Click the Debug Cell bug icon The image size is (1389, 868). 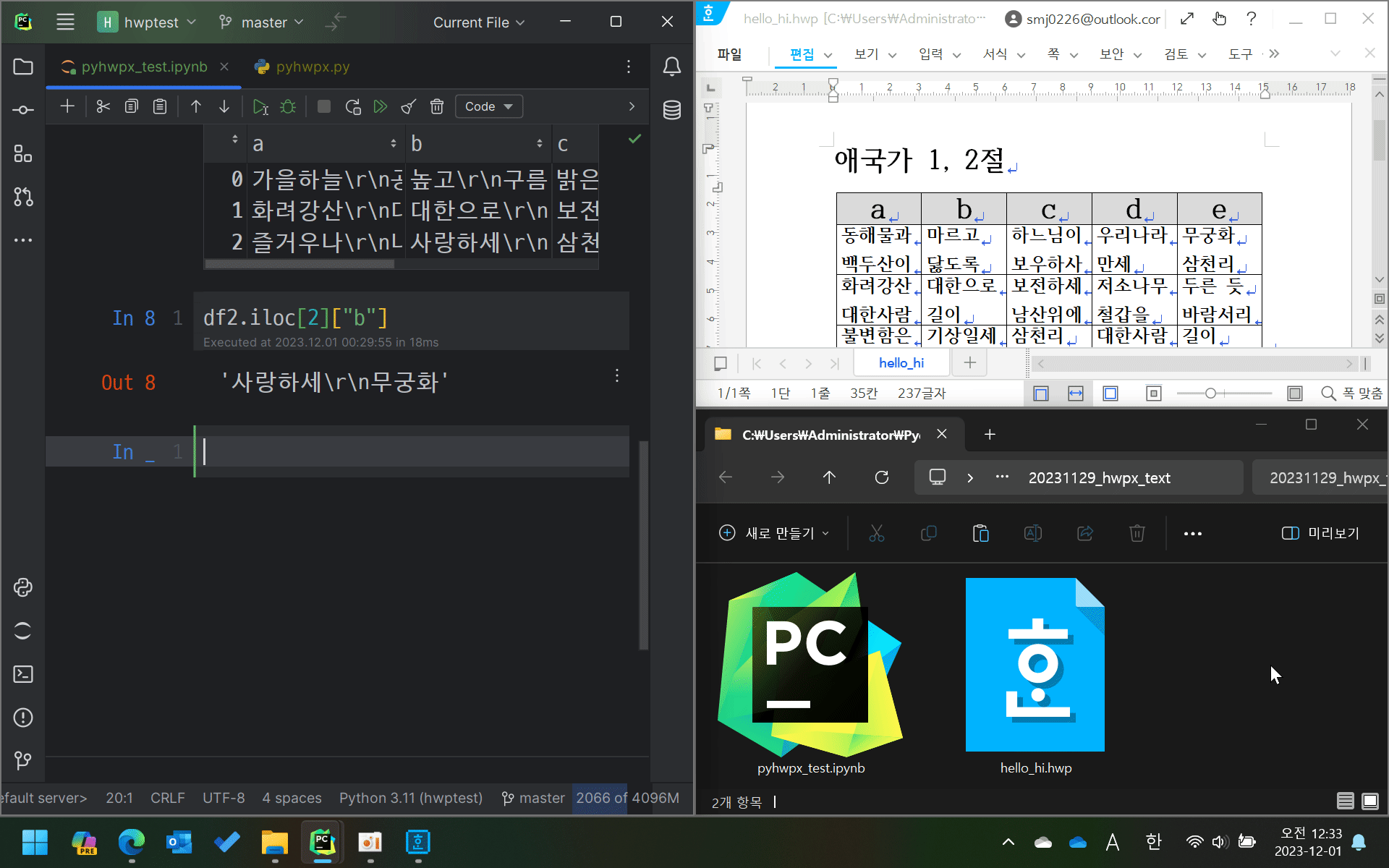pos(288,107)
